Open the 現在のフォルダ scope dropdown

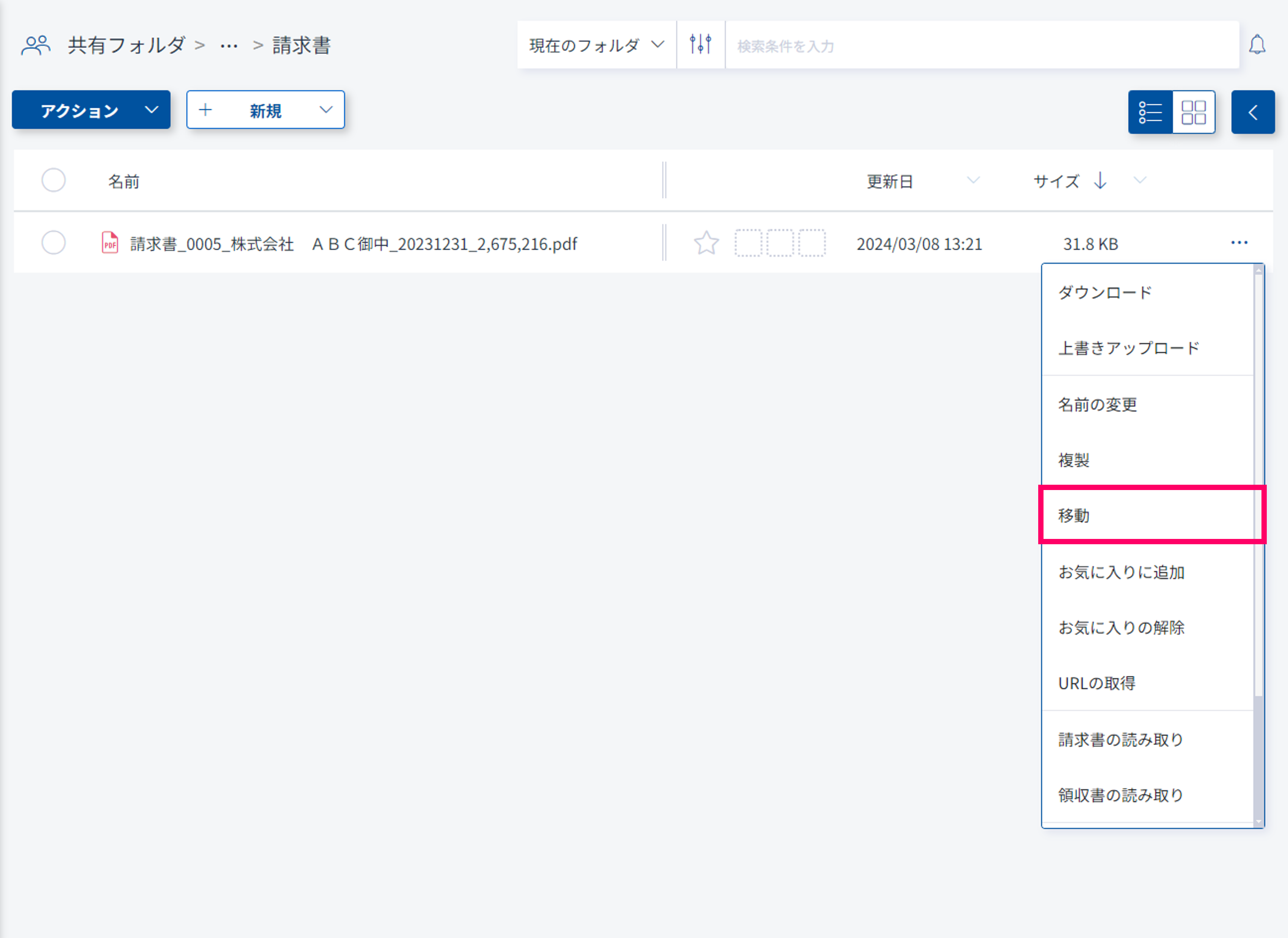click(596, 45)
